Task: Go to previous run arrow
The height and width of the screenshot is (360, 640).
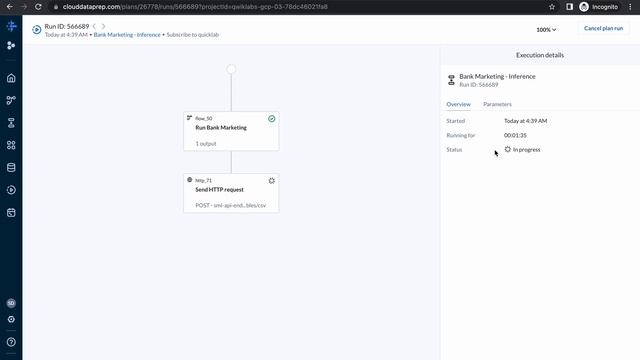Action: click(94, 26)
